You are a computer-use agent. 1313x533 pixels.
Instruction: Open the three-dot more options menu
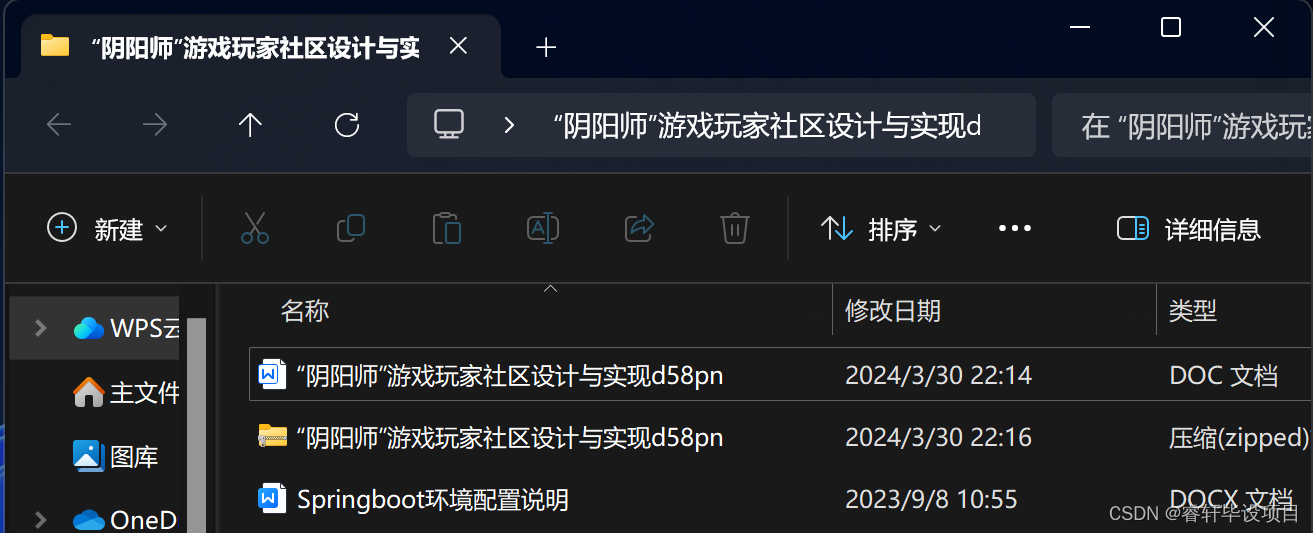[1014, 229]
